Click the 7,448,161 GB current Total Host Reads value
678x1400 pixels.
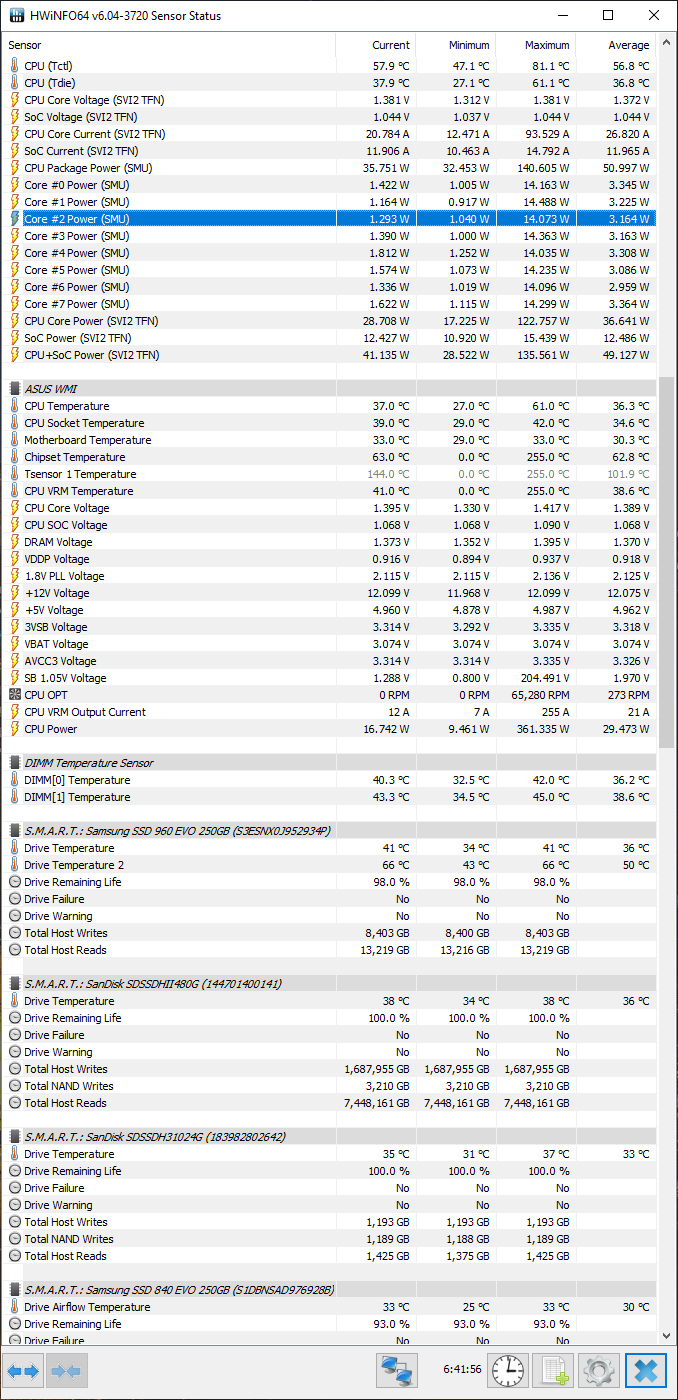click(377, 1102)
